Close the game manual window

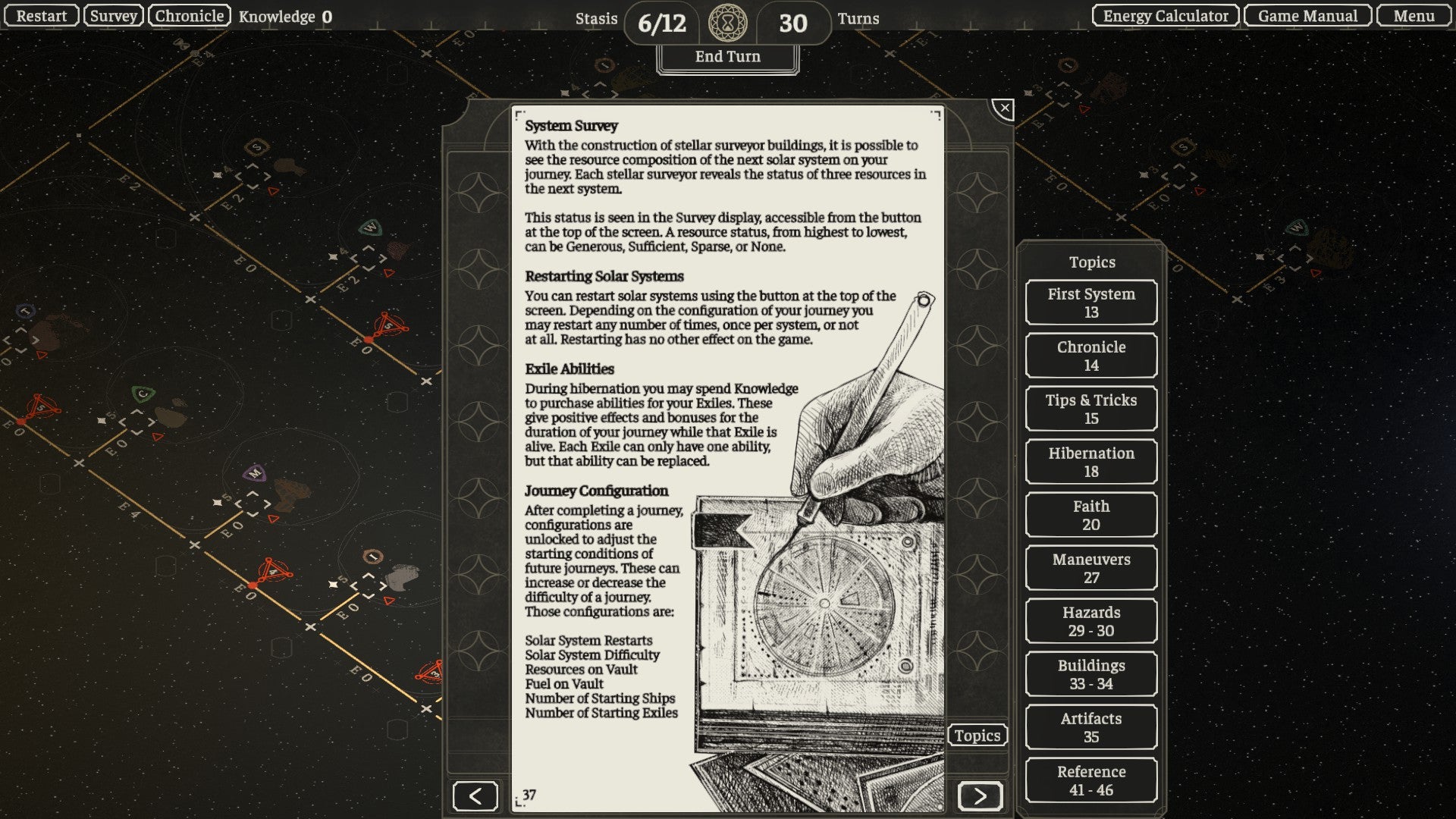(1003, 108)
